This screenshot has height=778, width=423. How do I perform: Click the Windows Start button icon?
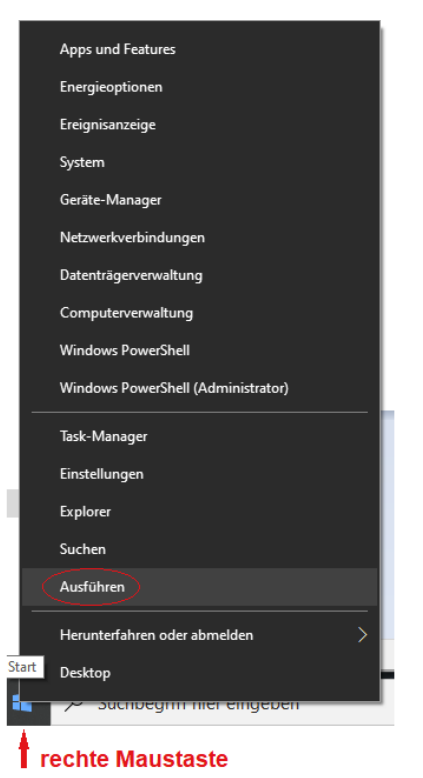click(x=22, y=705)
